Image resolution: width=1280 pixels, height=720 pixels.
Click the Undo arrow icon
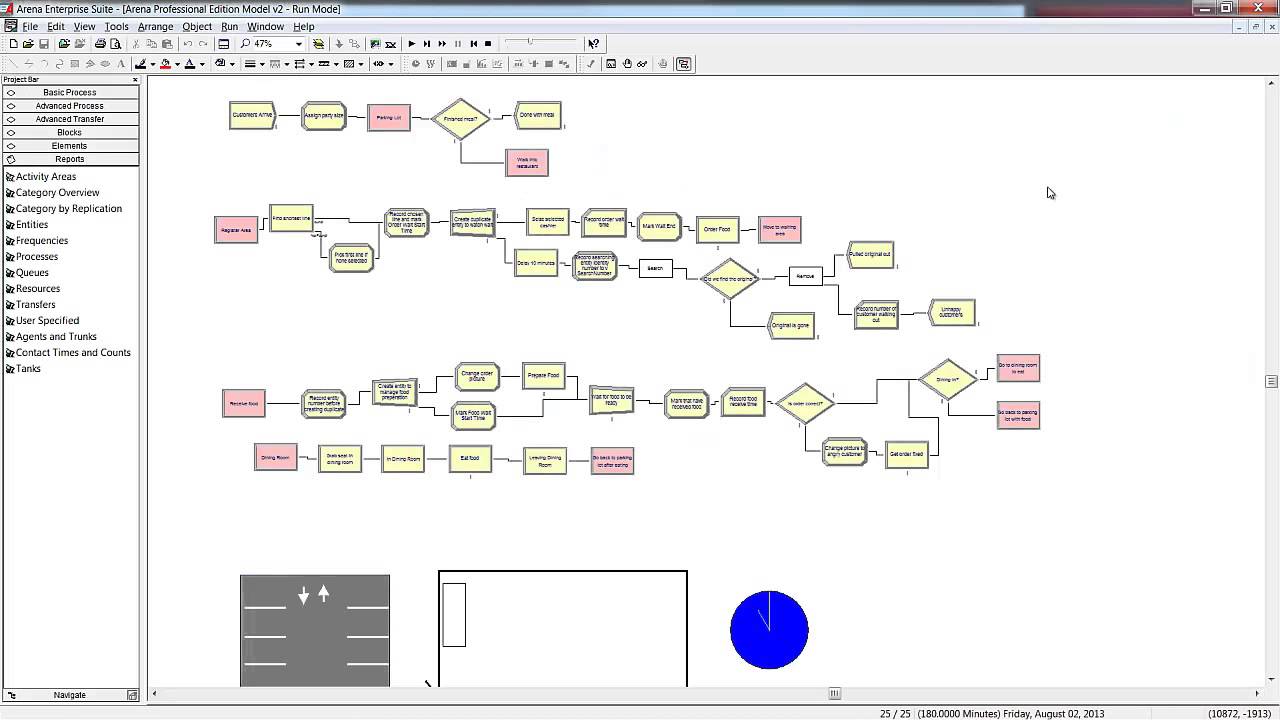click(x=188, y=44)
